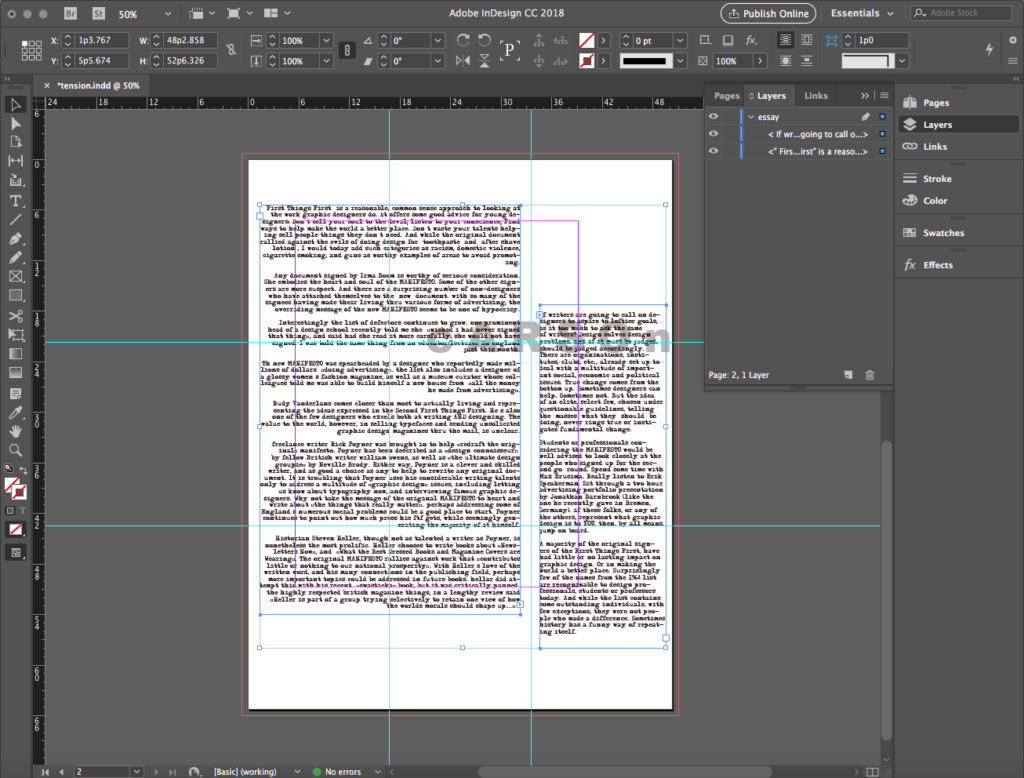Screen dimensions: 1024x778
Task: Pick the Eyedropper tool
Action: 16,412
